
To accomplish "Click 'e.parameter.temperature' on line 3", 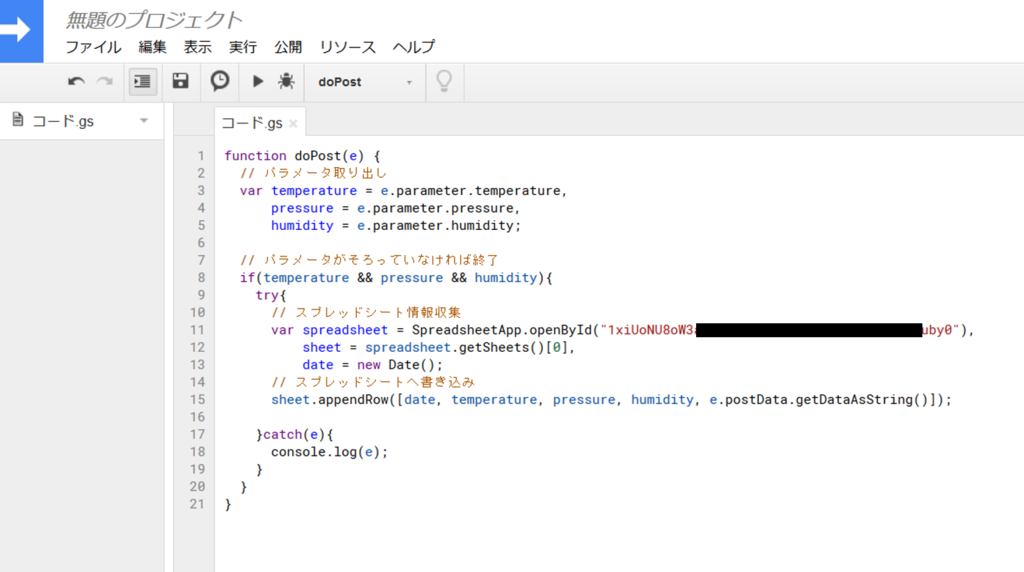I will click(471, 191).
